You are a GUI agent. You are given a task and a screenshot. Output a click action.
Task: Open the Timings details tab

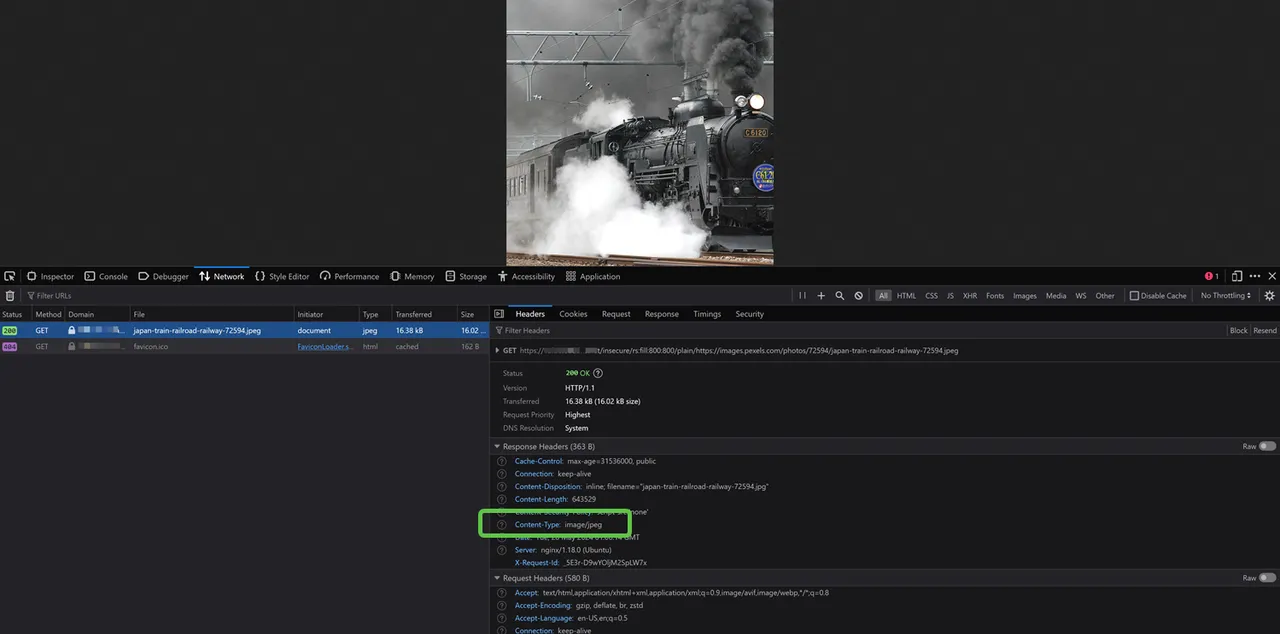pos(707,314)
